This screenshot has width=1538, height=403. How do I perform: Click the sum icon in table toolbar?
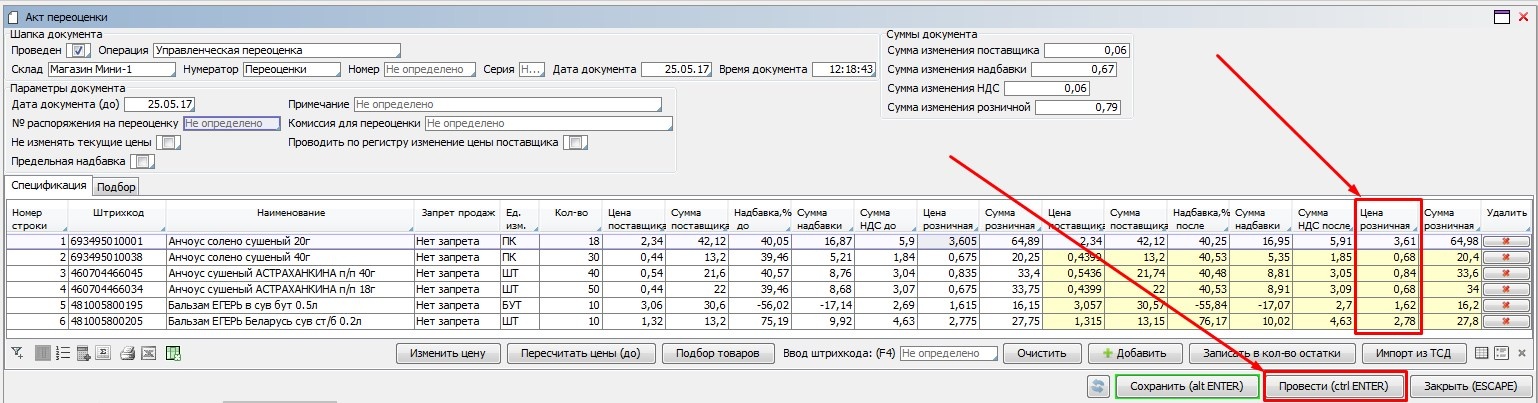pyautogui.click(x=102, y=353)
